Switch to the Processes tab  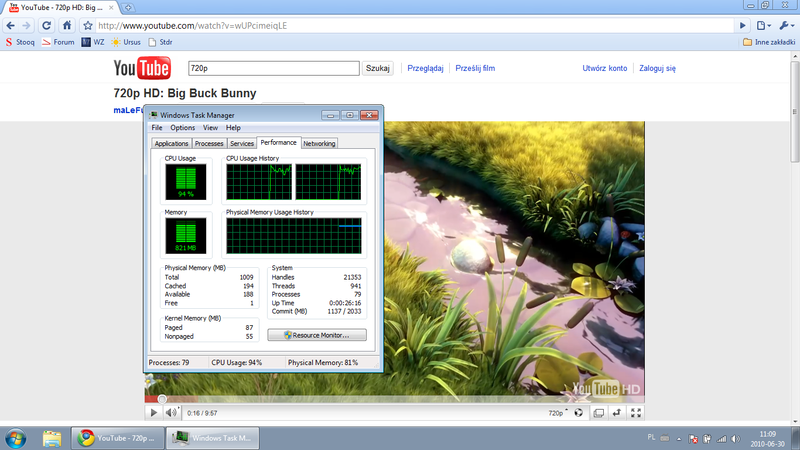pos(209,143)
